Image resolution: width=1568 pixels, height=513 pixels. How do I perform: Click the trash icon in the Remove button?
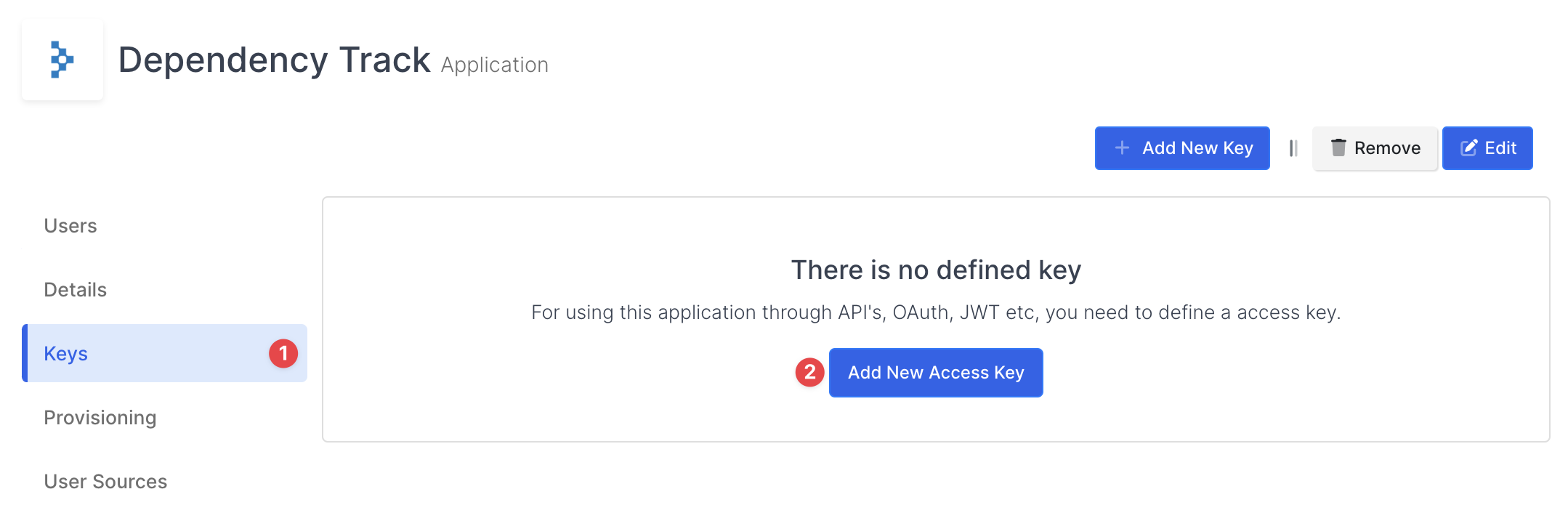(1339, 148)
